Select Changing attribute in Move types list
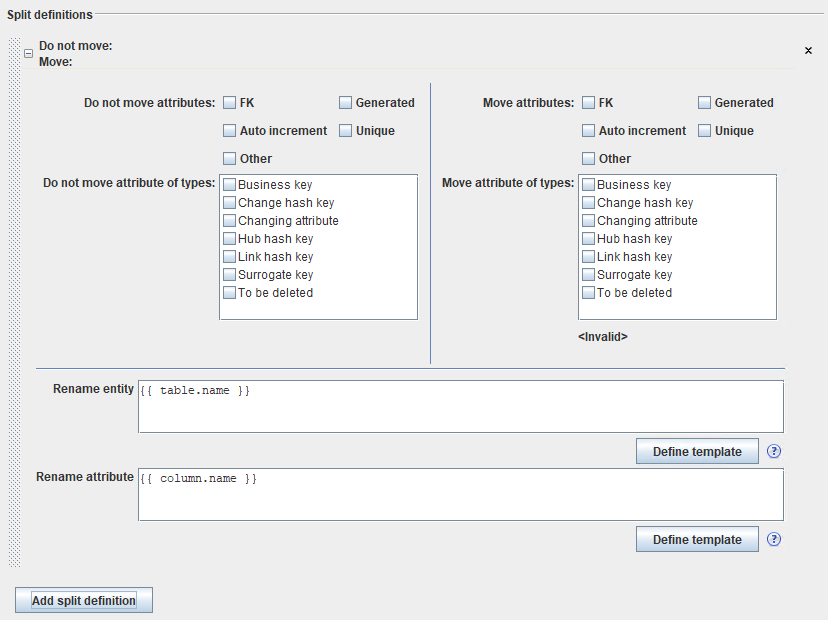Viewport: 828px width, 620px height. click(589, 221)
